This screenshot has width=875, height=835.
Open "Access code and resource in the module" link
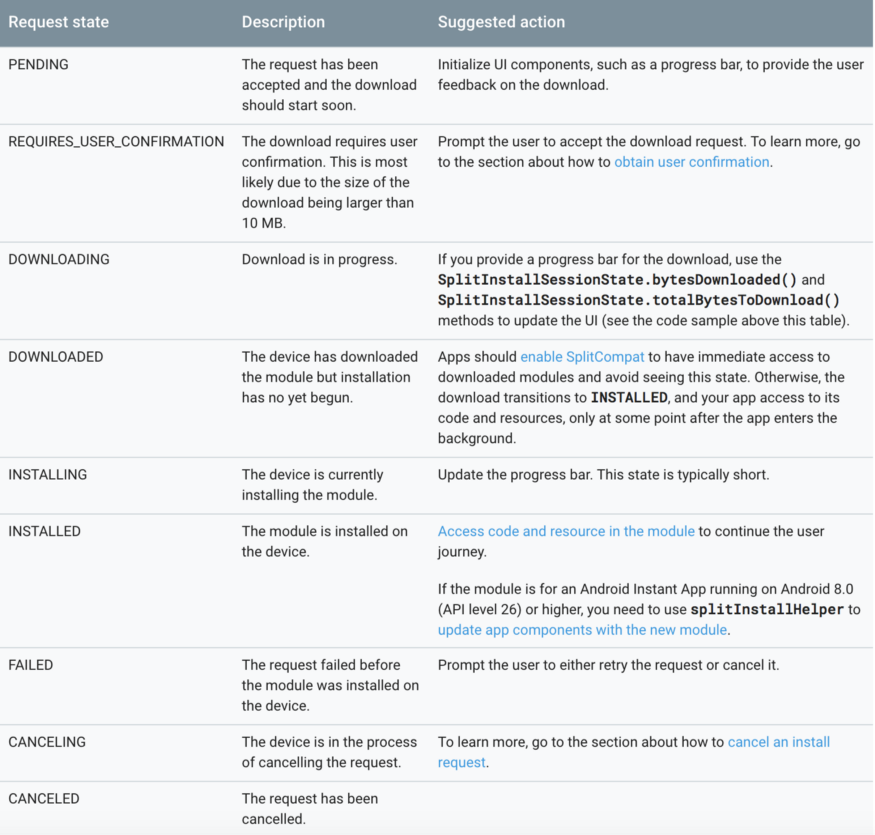(566, 531)
